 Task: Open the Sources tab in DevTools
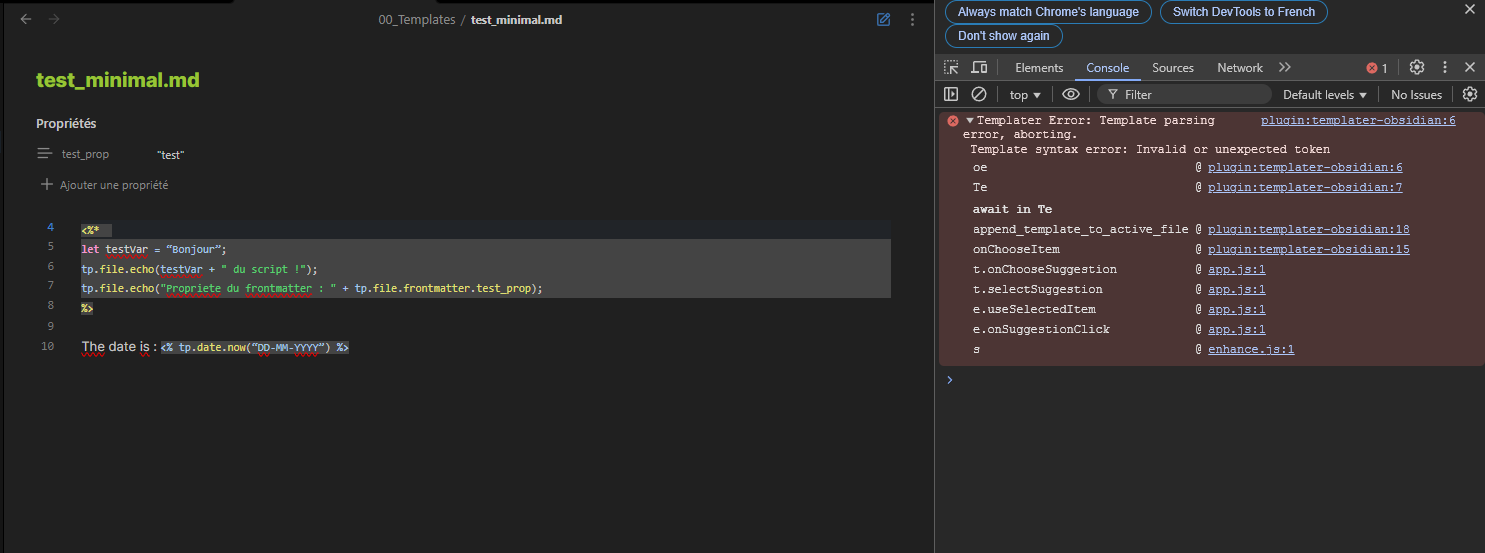coord(1173,67)
